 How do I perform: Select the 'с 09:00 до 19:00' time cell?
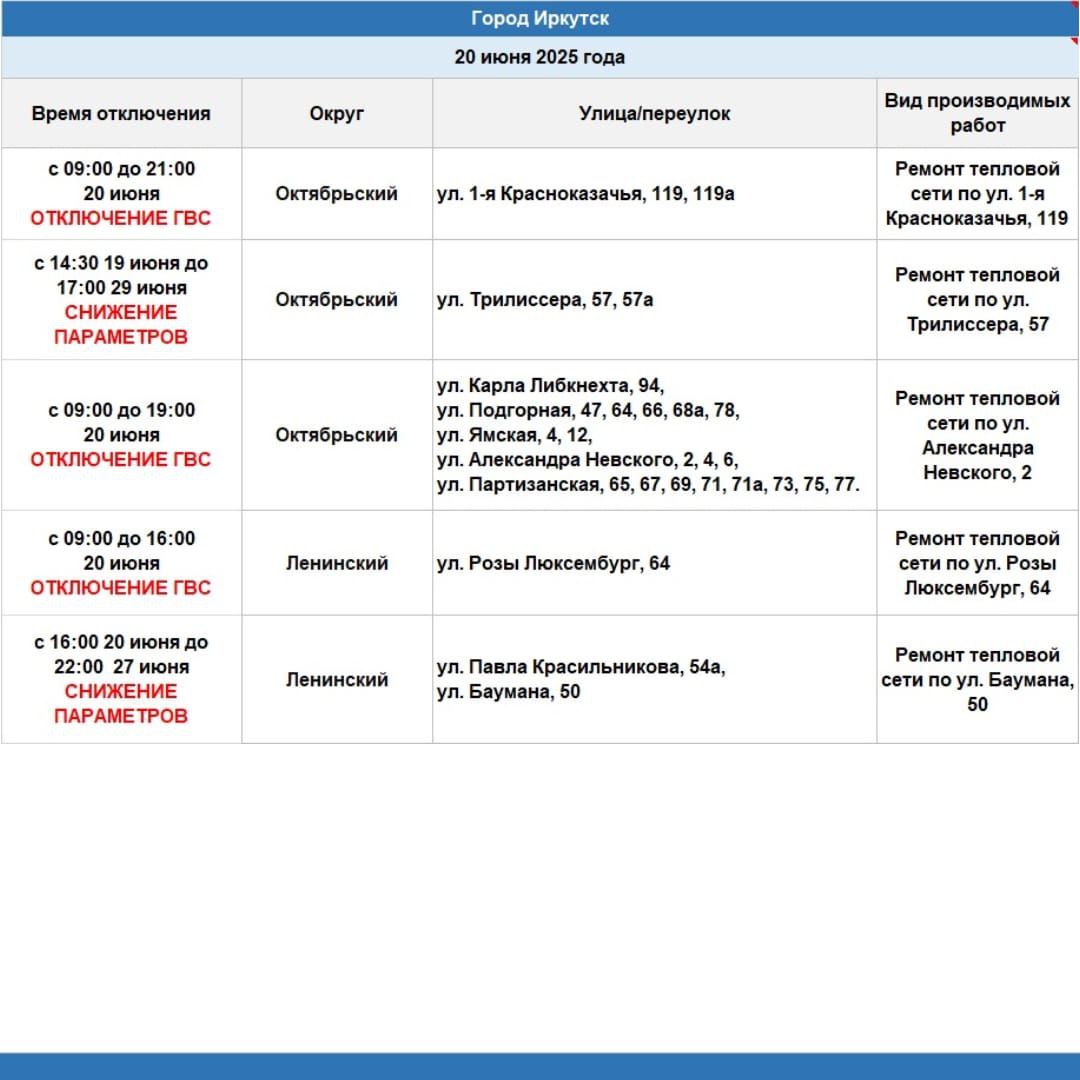pos(121,435)
